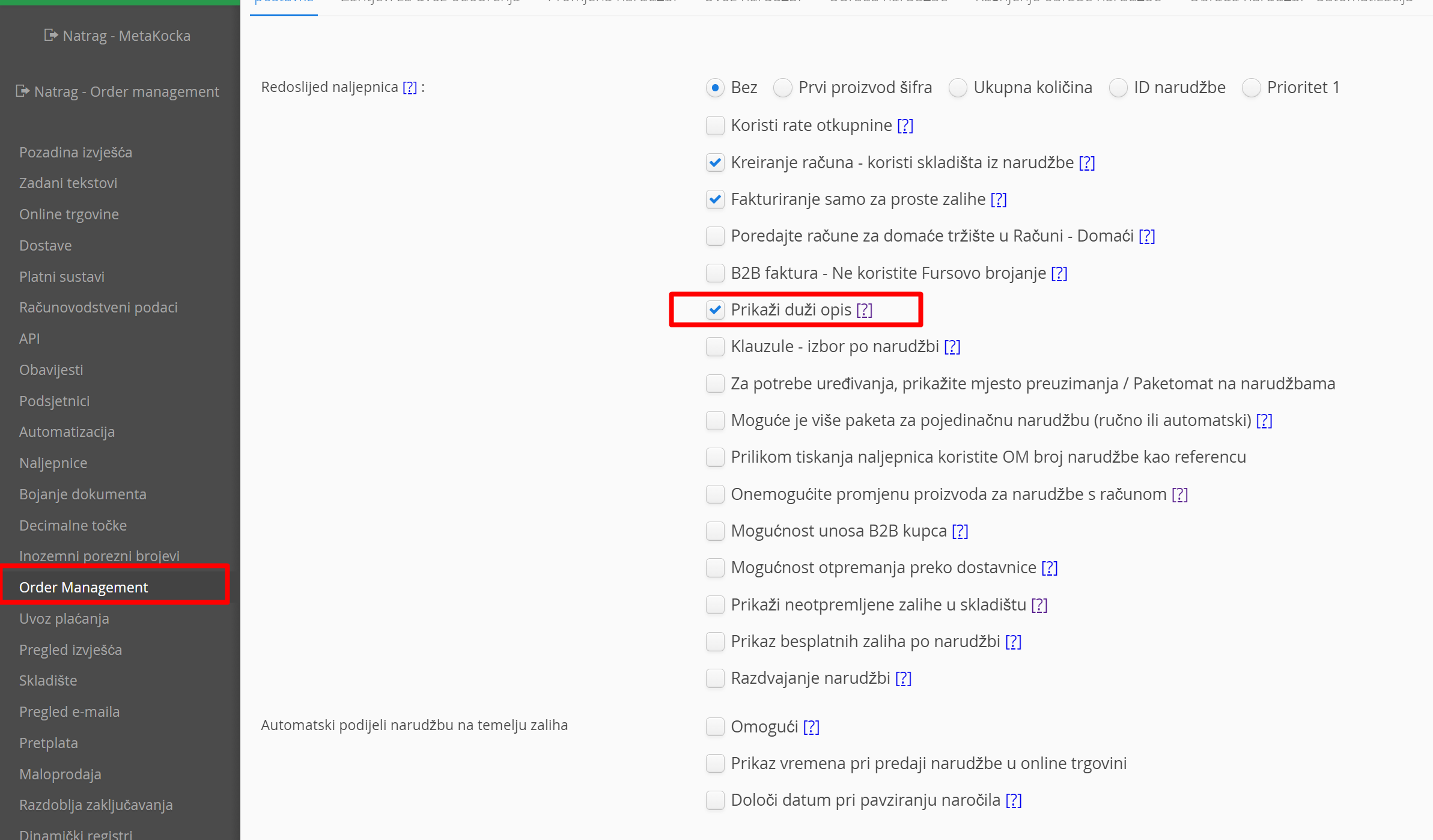Viewport: 1433px width, 840px height.
Task: Choose Prvi proizvod šifra radio button
Action: click(783, 88)
